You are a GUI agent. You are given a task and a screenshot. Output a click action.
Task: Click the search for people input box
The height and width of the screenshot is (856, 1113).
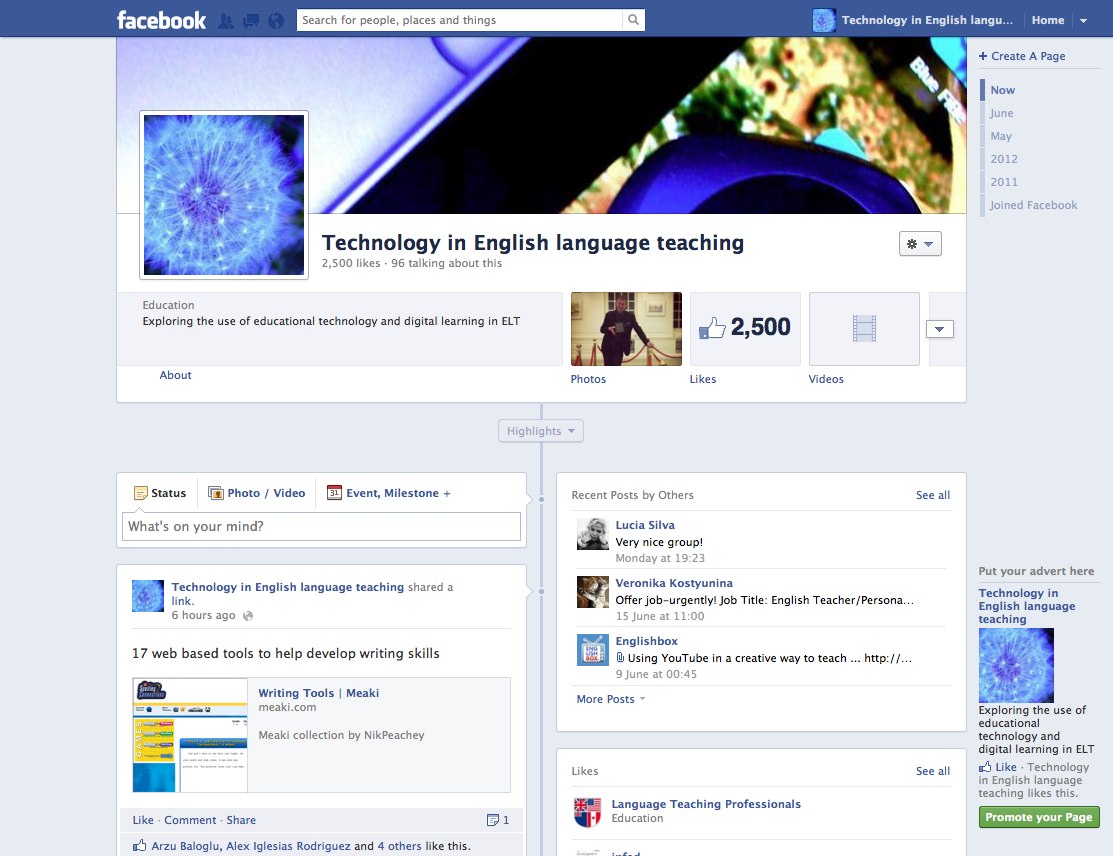[459, 20]
